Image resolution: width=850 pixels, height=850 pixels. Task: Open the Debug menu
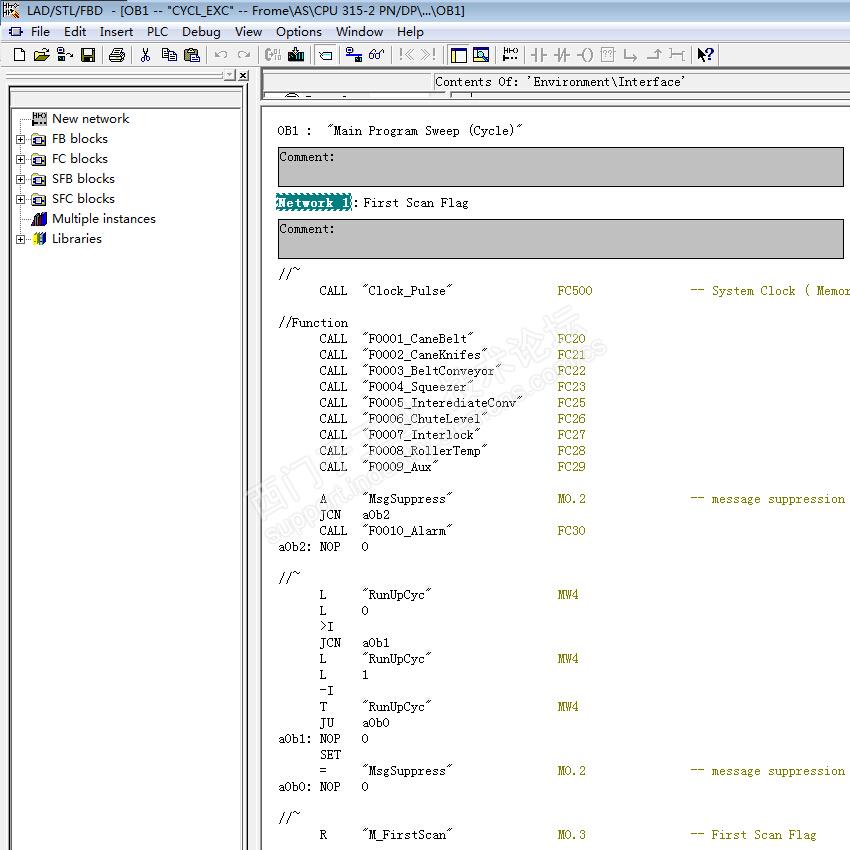(x=201, y=31)
